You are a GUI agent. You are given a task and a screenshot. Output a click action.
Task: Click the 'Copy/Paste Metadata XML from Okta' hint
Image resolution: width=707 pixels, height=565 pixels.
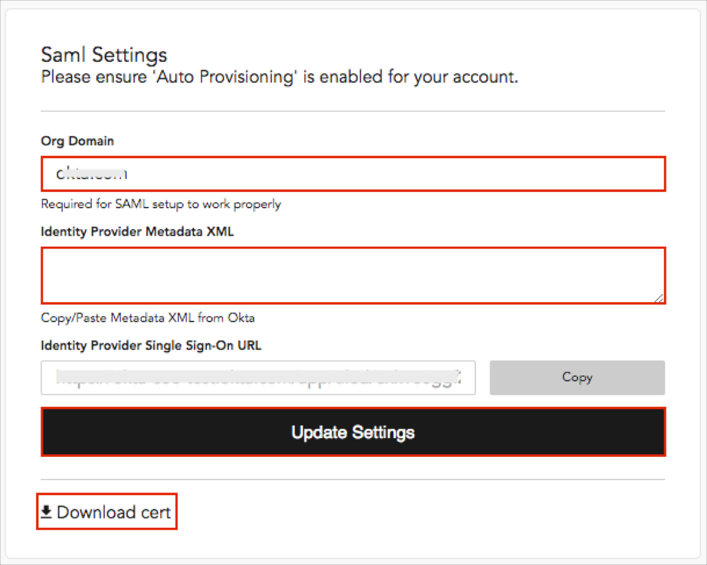(147, 318)
